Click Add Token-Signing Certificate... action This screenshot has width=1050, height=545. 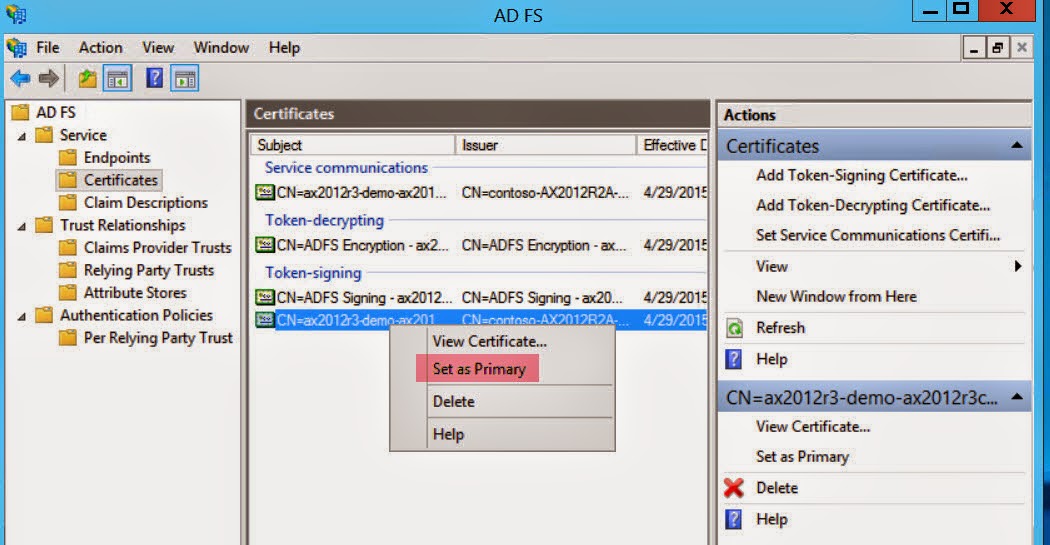(x=861, y=175)
